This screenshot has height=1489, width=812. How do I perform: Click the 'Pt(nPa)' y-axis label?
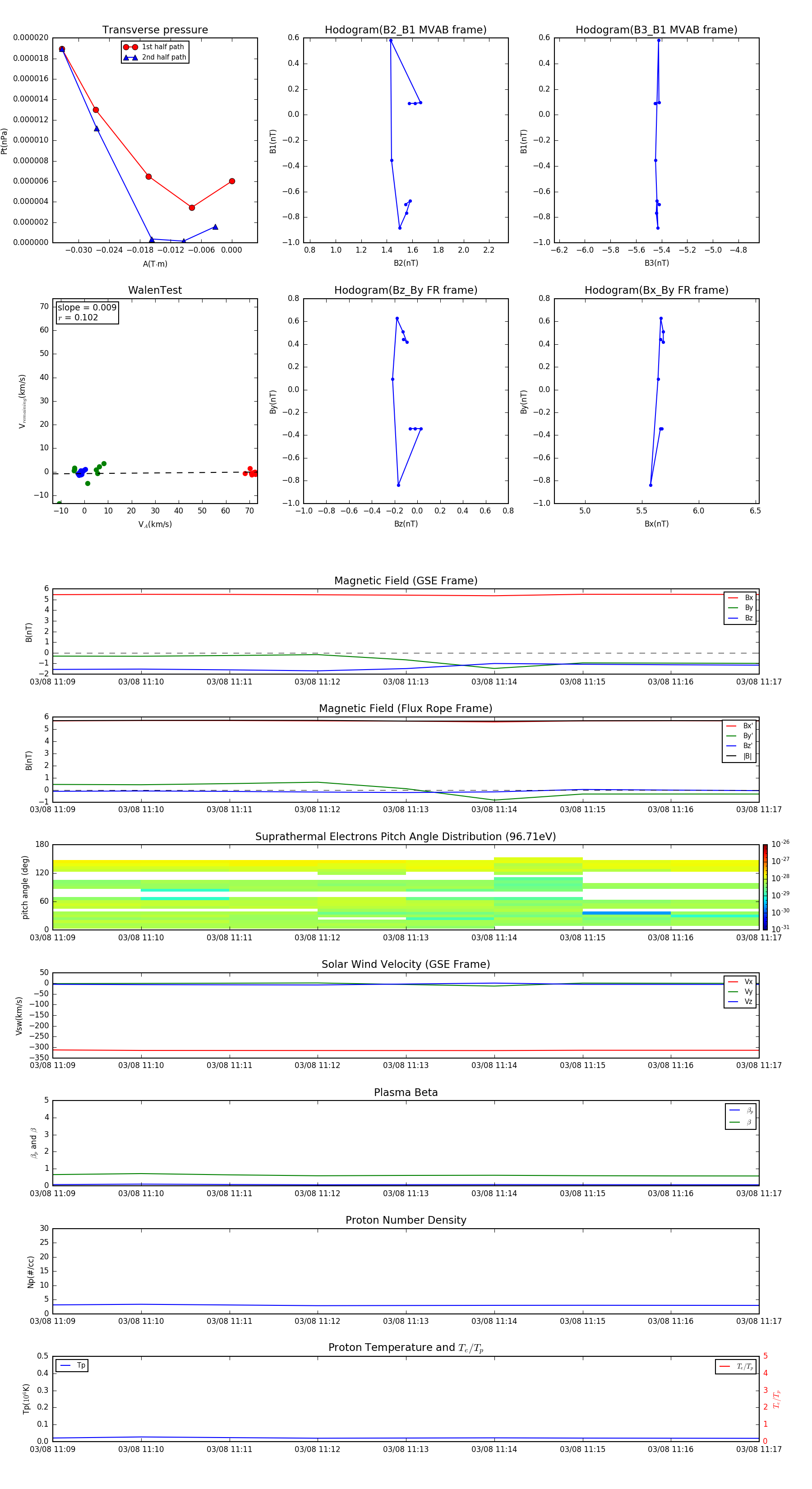coord(5,140)
